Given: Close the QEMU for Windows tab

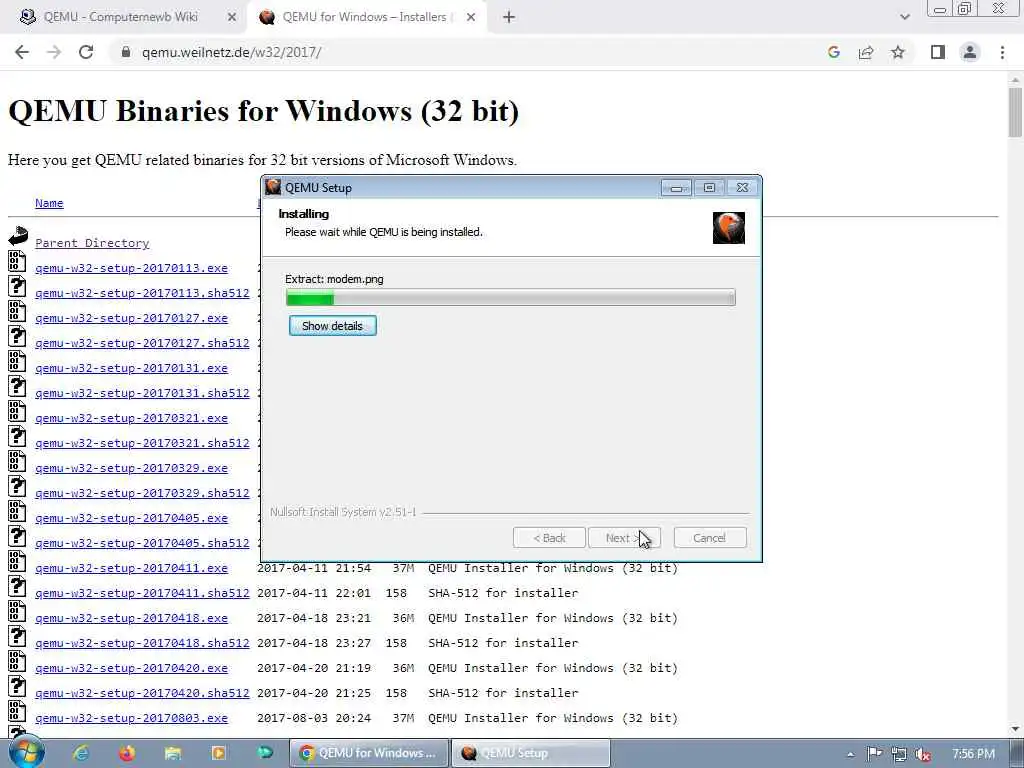Looking at the screenshot, I should (x=471, y=18).
